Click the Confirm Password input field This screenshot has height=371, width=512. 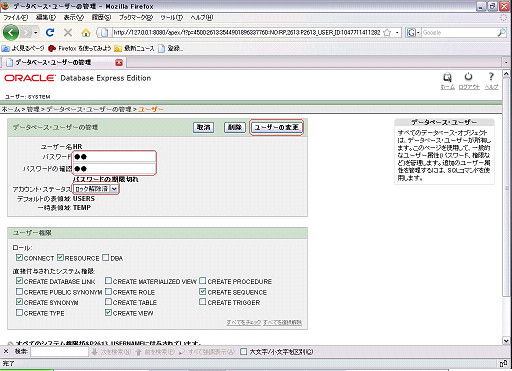click(x=114, y=168)
